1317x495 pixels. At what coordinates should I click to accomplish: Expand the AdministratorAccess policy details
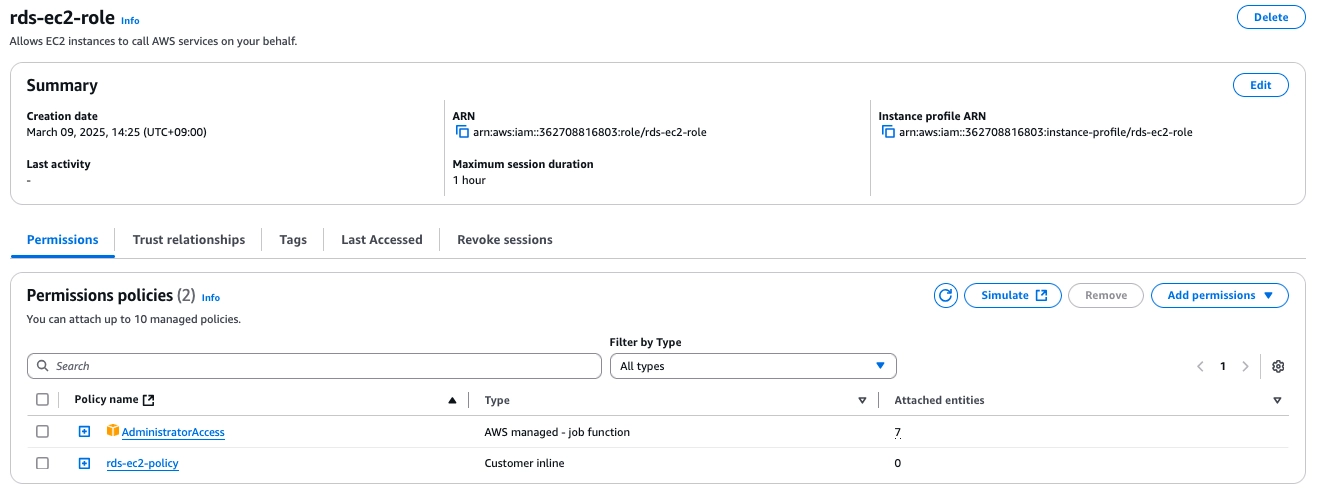pos(85,432)
